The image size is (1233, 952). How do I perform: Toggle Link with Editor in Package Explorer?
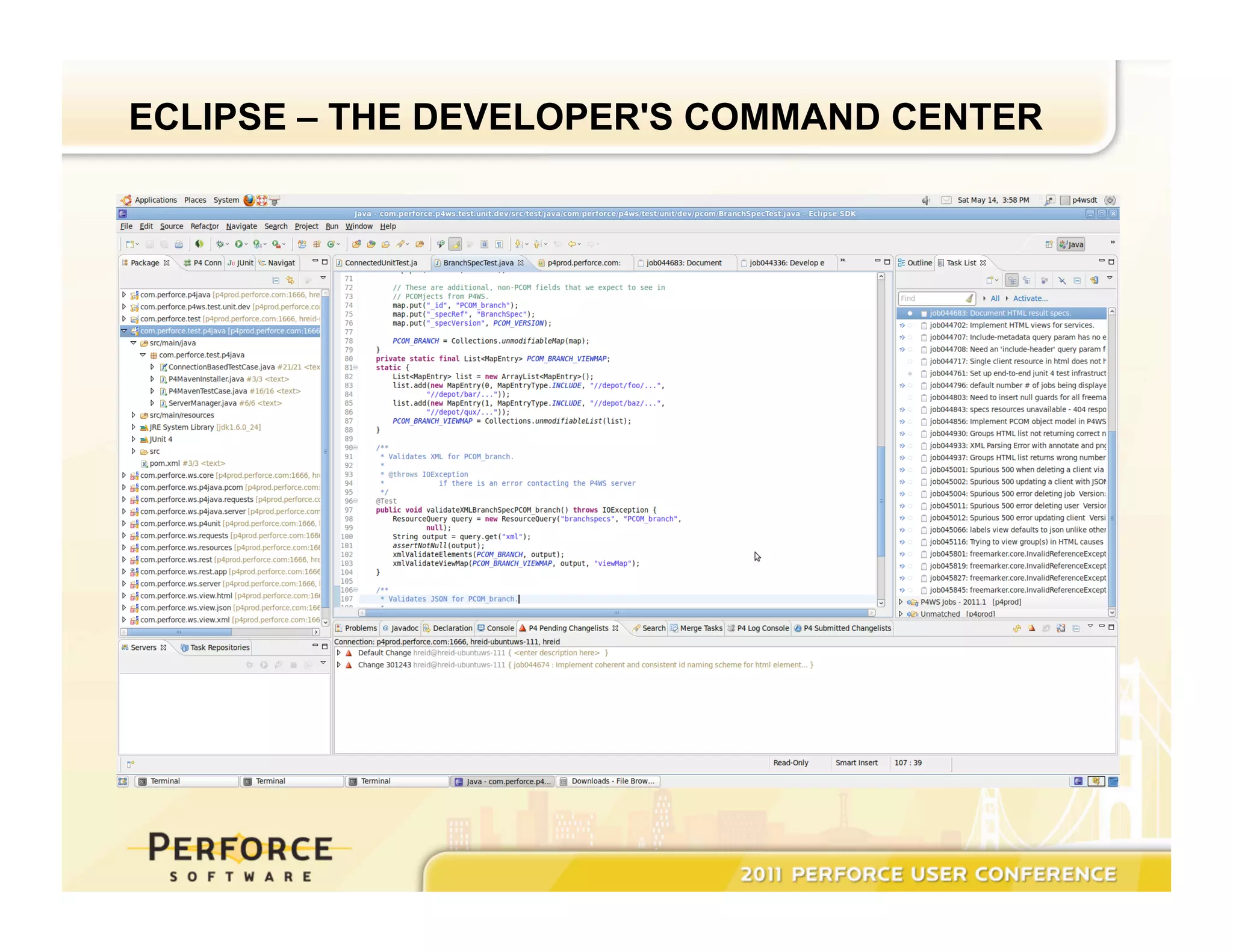(x=290, y=280)
